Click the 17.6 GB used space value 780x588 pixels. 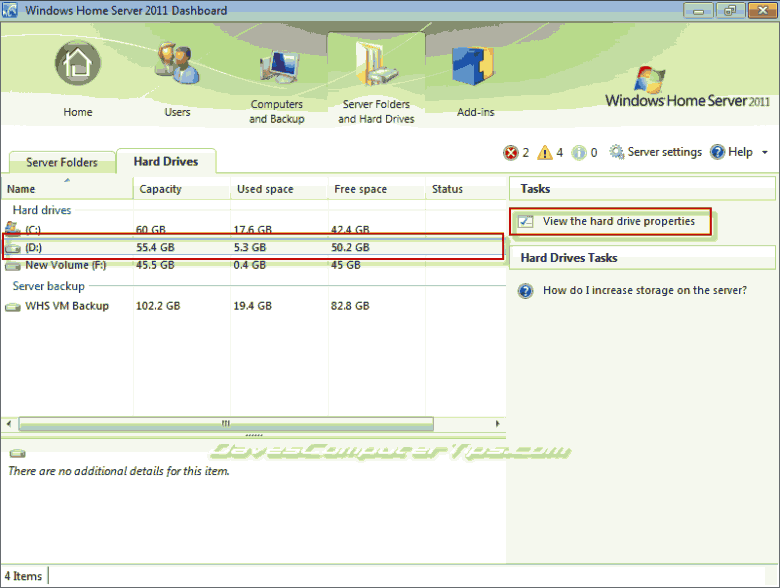[253, 229]
